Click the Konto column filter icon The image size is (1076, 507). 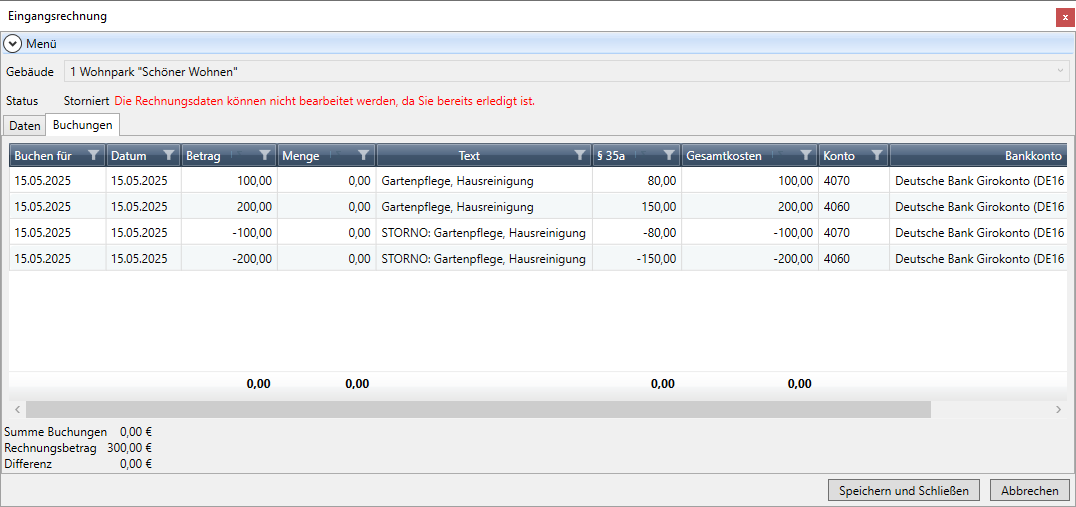(877, 155)
